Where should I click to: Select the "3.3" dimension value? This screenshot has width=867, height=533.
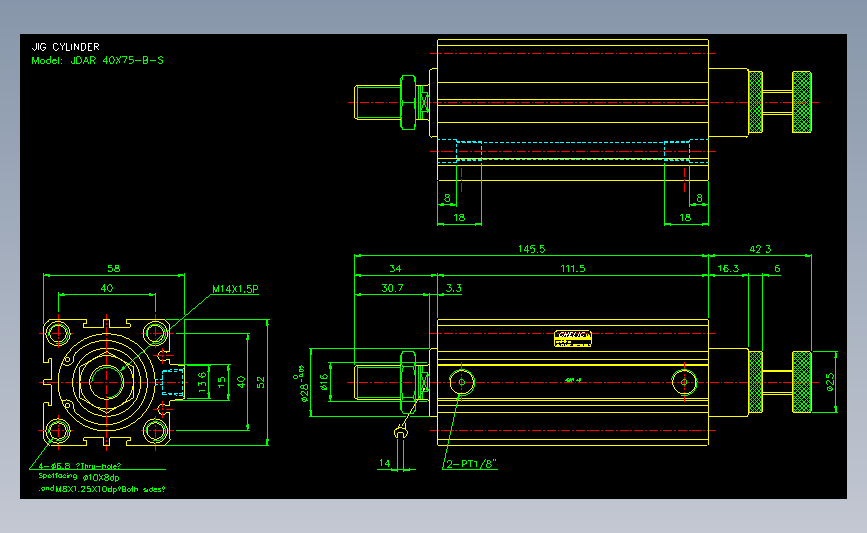[x=453, y=288]
